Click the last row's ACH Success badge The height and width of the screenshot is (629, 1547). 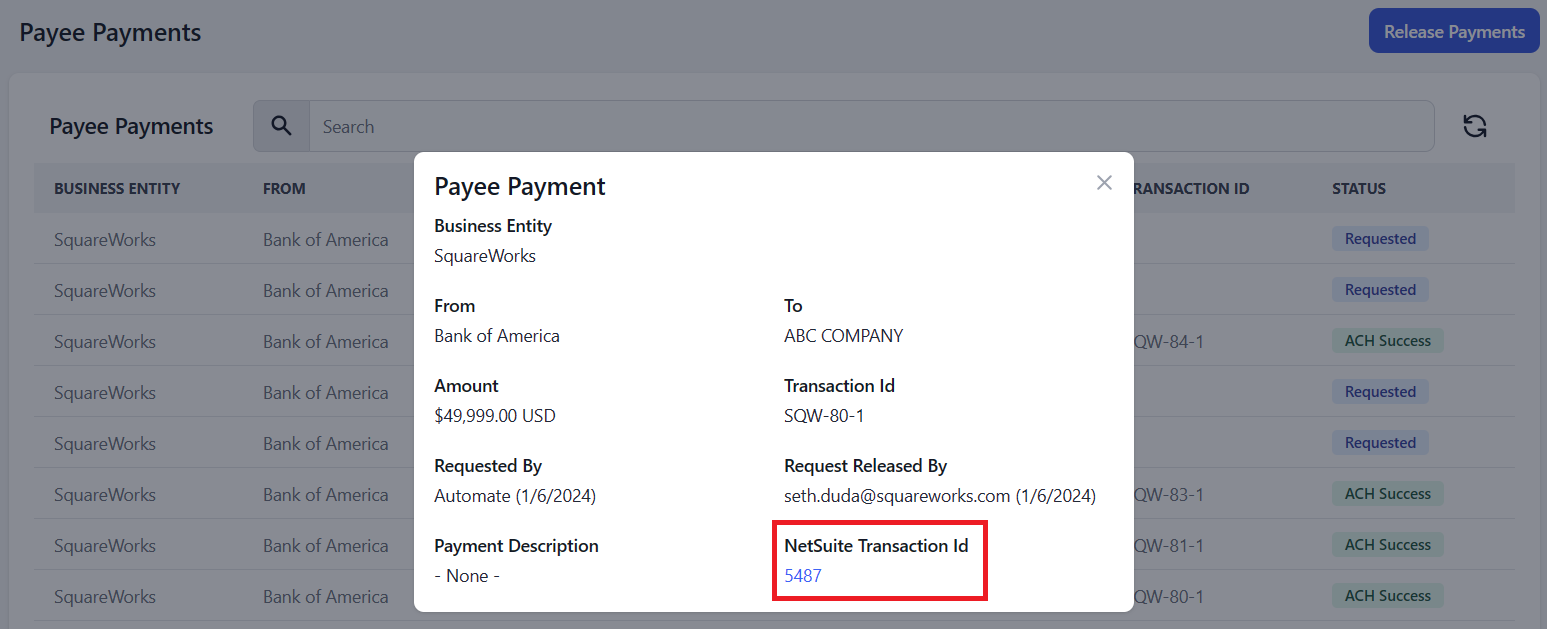tap(1387, 596)
